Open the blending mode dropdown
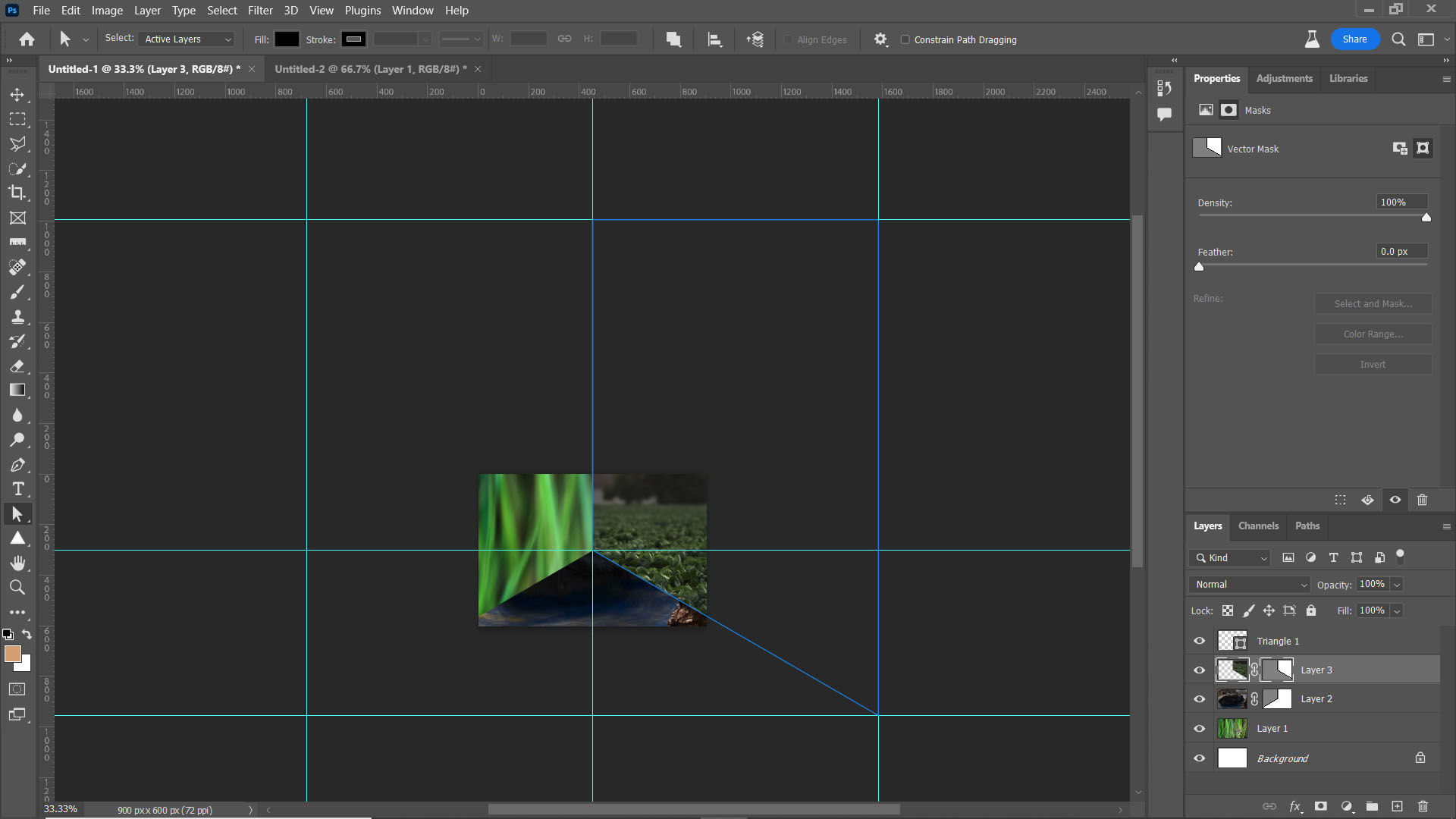1456x819 pixels. point(1248,584)
